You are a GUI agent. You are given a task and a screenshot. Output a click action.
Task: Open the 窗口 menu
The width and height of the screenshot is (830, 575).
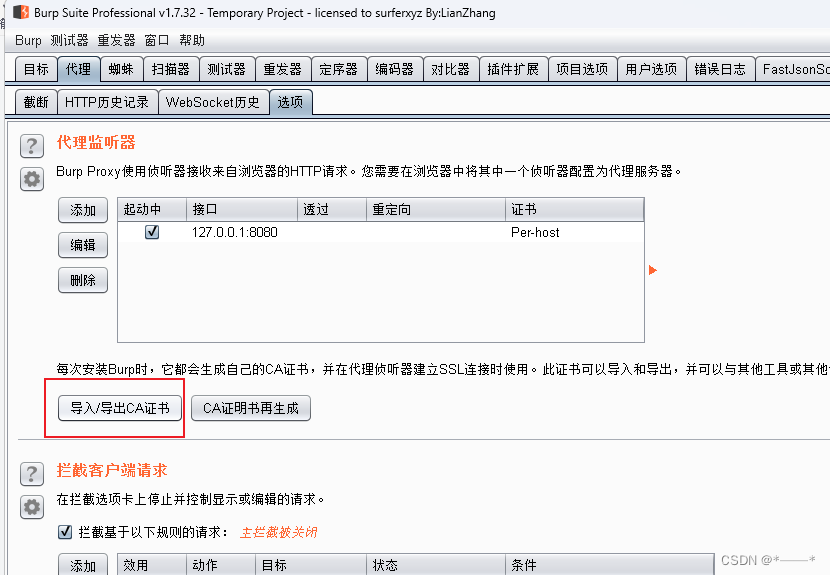pyautogui.click(x=157, y=40)
